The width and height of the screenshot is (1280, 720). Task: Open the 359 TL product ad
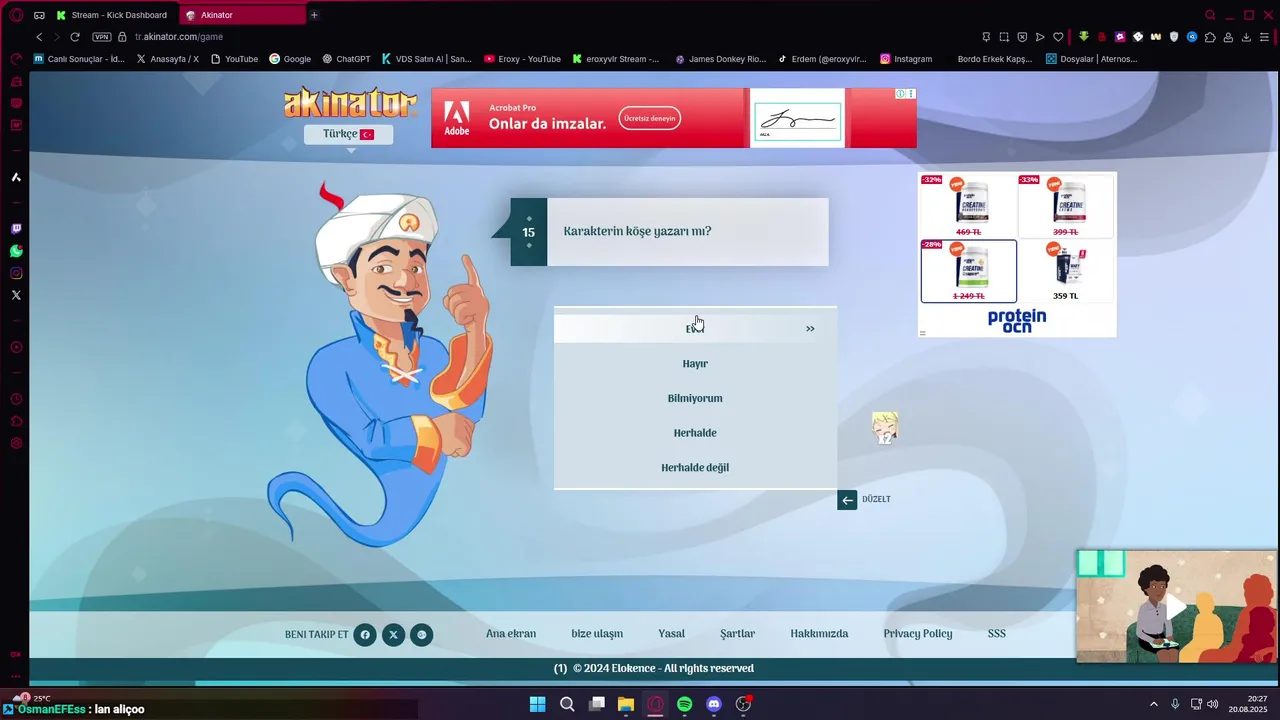(x=1066, y=271)
